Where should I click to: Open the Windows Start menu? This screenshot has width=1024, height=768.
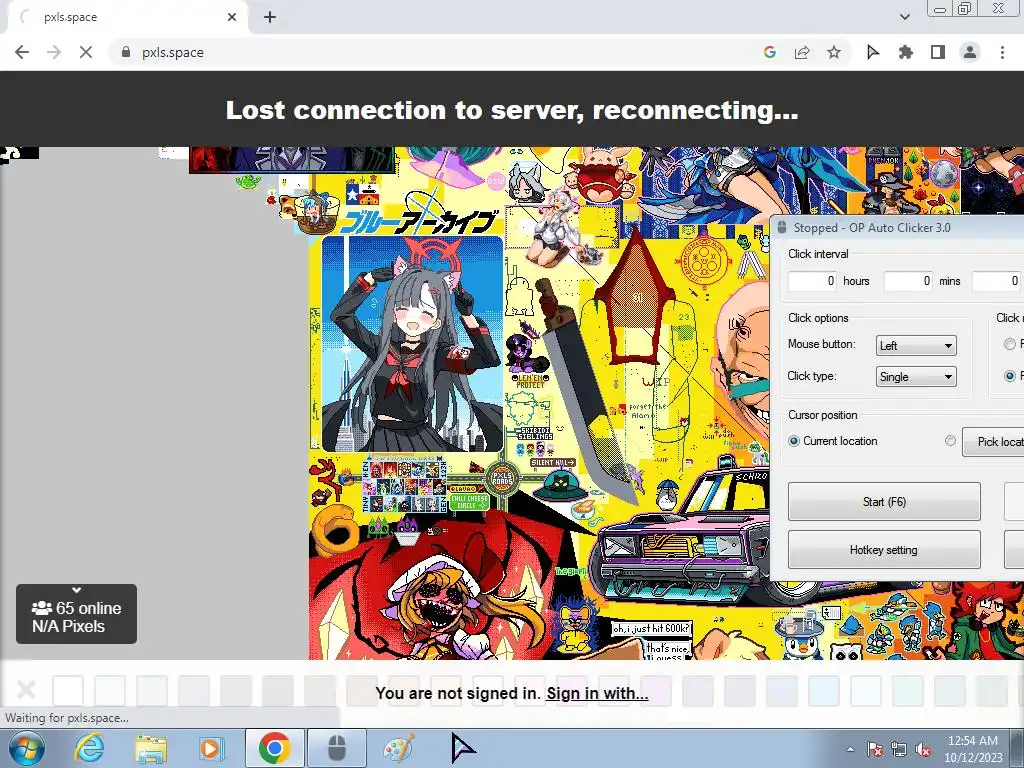tap(26, 748)
